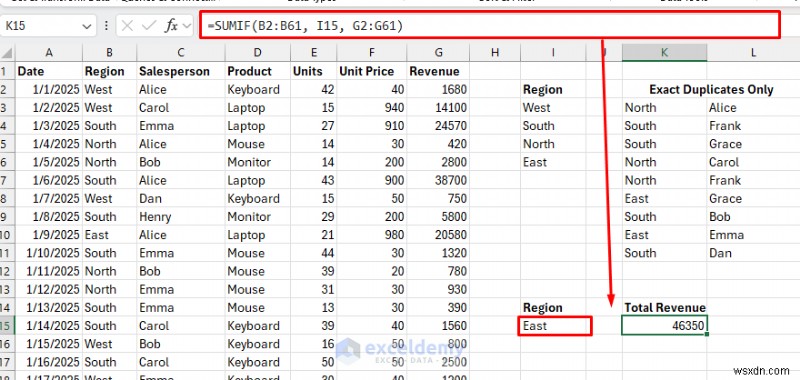Viewport: 800px width, 380px height.
Task: Expand the function list chevron beside fx
Action: tap(186, 26)
